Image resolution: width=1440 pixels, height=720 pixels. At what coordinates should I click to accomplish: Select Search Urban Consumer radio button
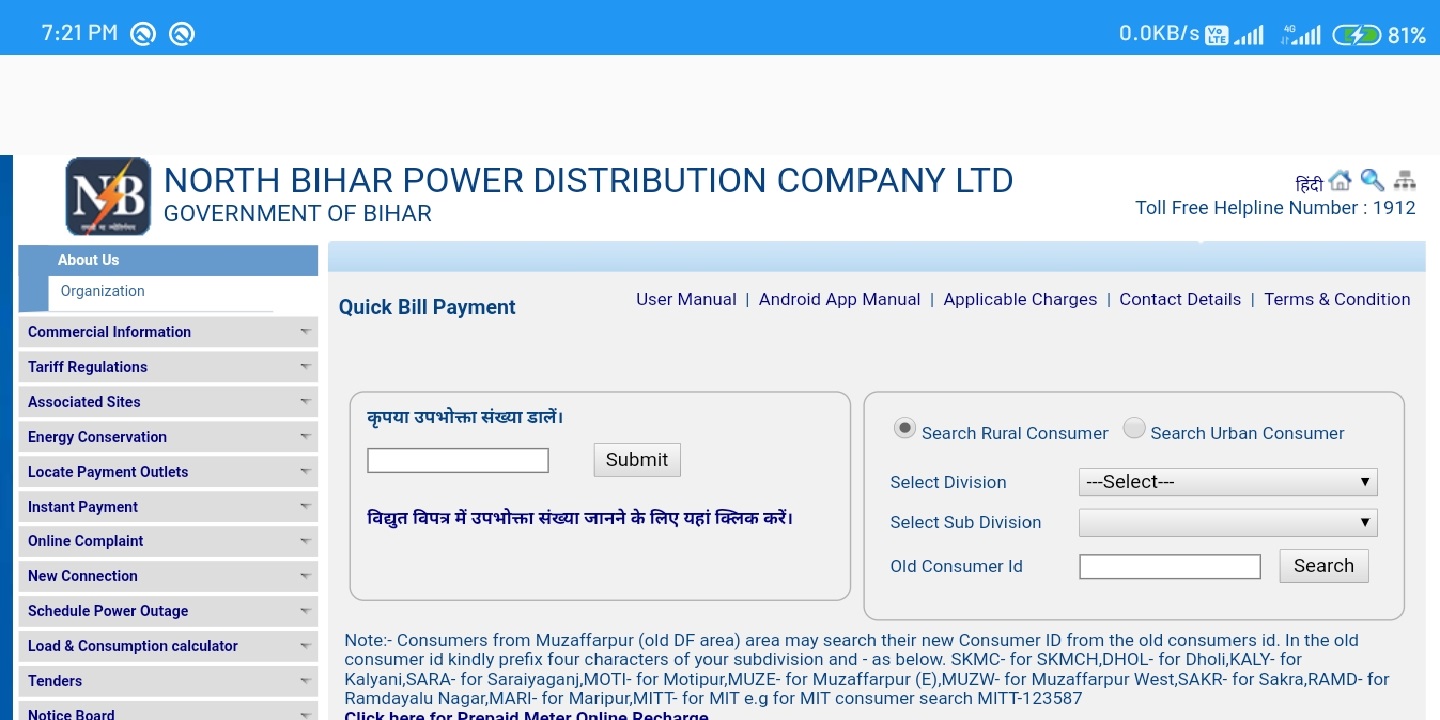click(1134, 428)
